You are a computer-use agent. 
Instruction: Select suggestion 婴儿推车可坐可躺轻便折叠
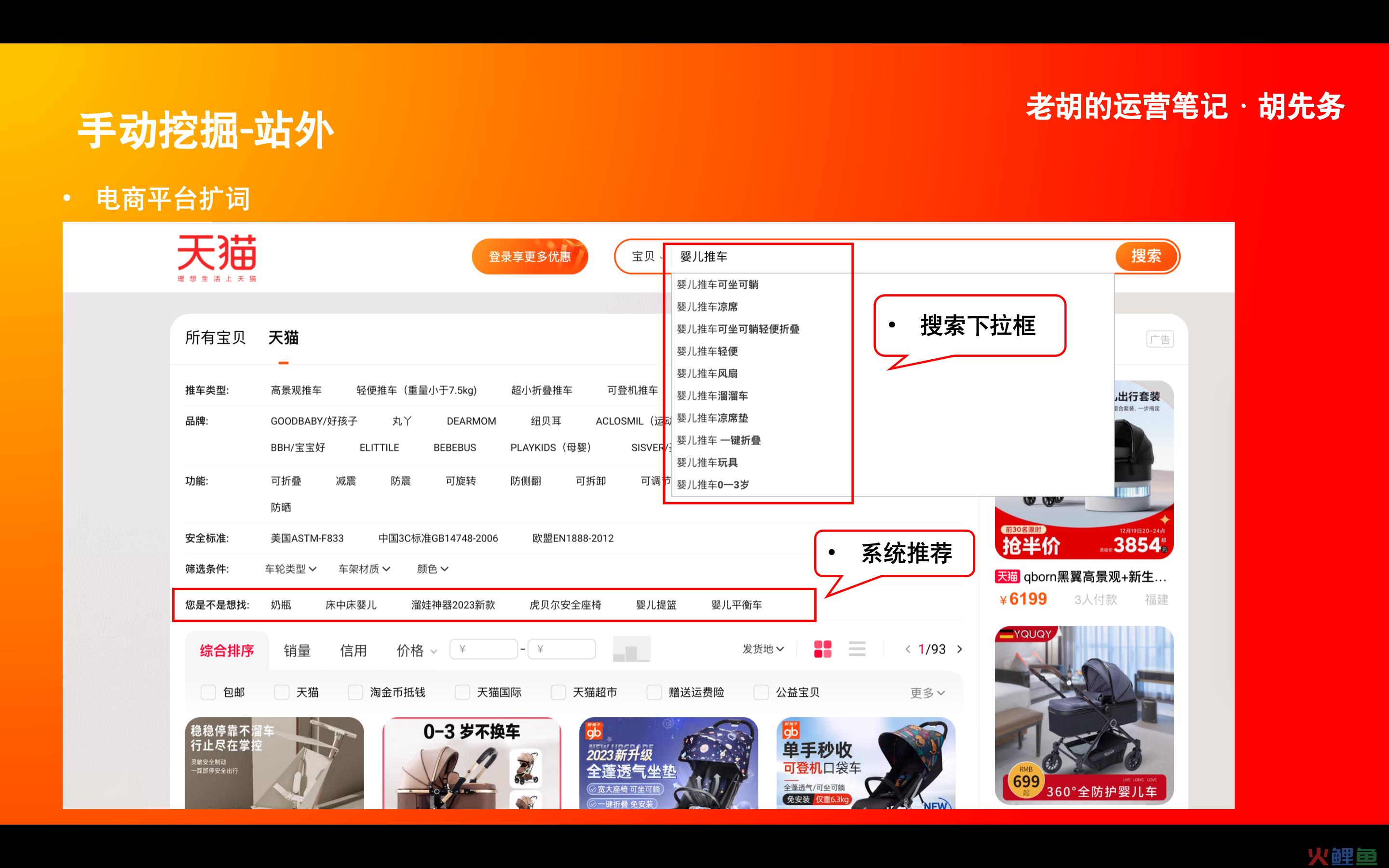[738, 329]
